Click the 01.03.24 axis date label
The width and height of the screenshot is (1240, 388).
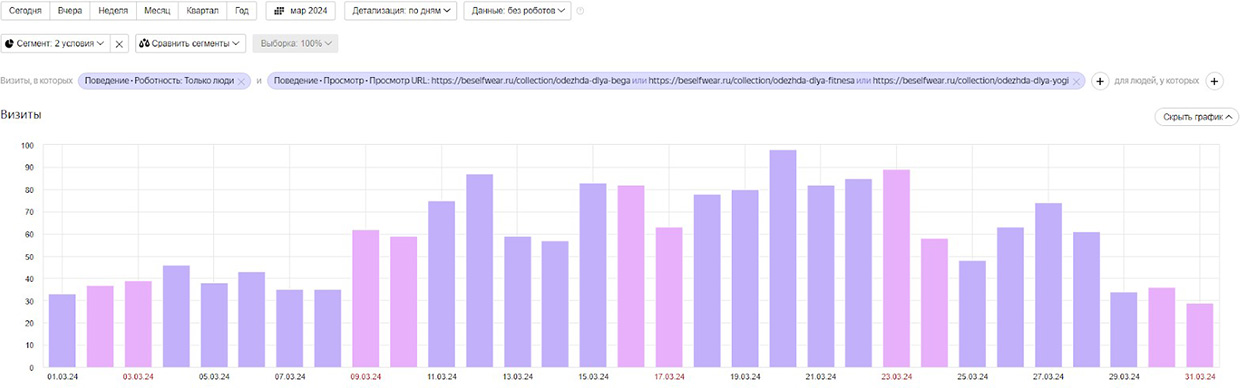pyautogui.click(x=62, y=378)
